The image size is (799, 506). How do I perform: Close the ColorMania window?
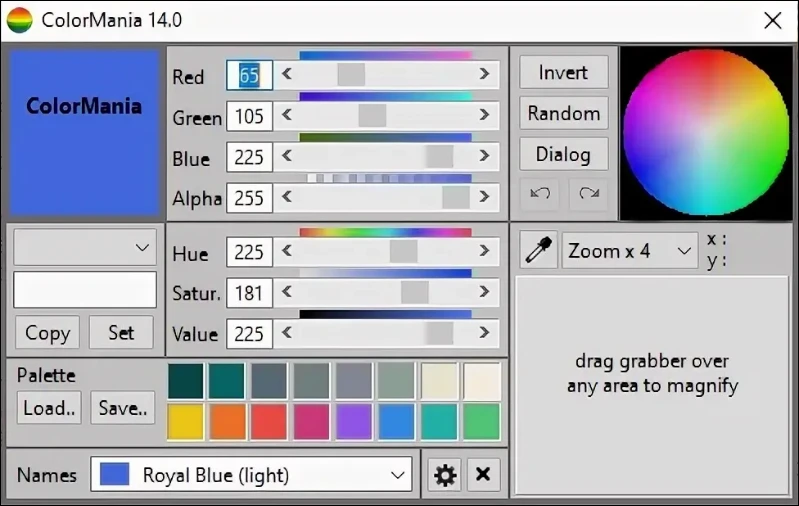[773, 20]
